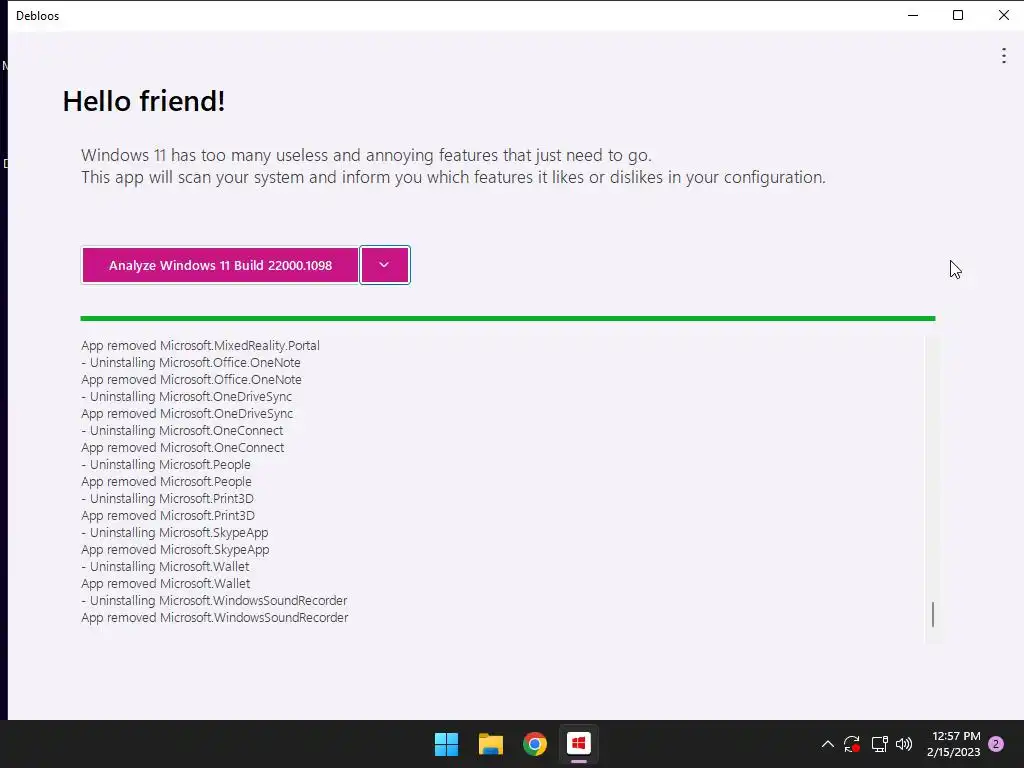Select 'App removed Microsoft.OneConnect' log line

click(183, 447)
